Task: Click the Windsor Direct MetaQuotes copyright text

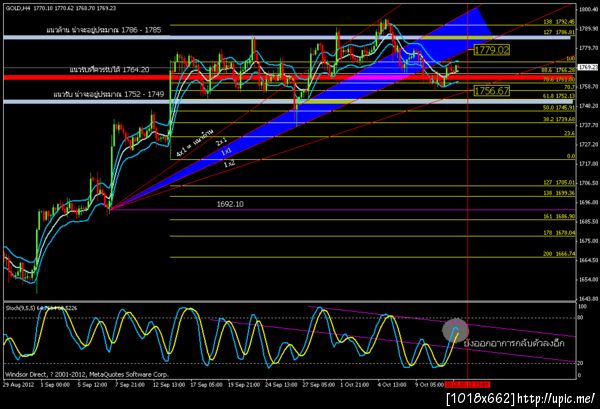Action: [86, 375]
